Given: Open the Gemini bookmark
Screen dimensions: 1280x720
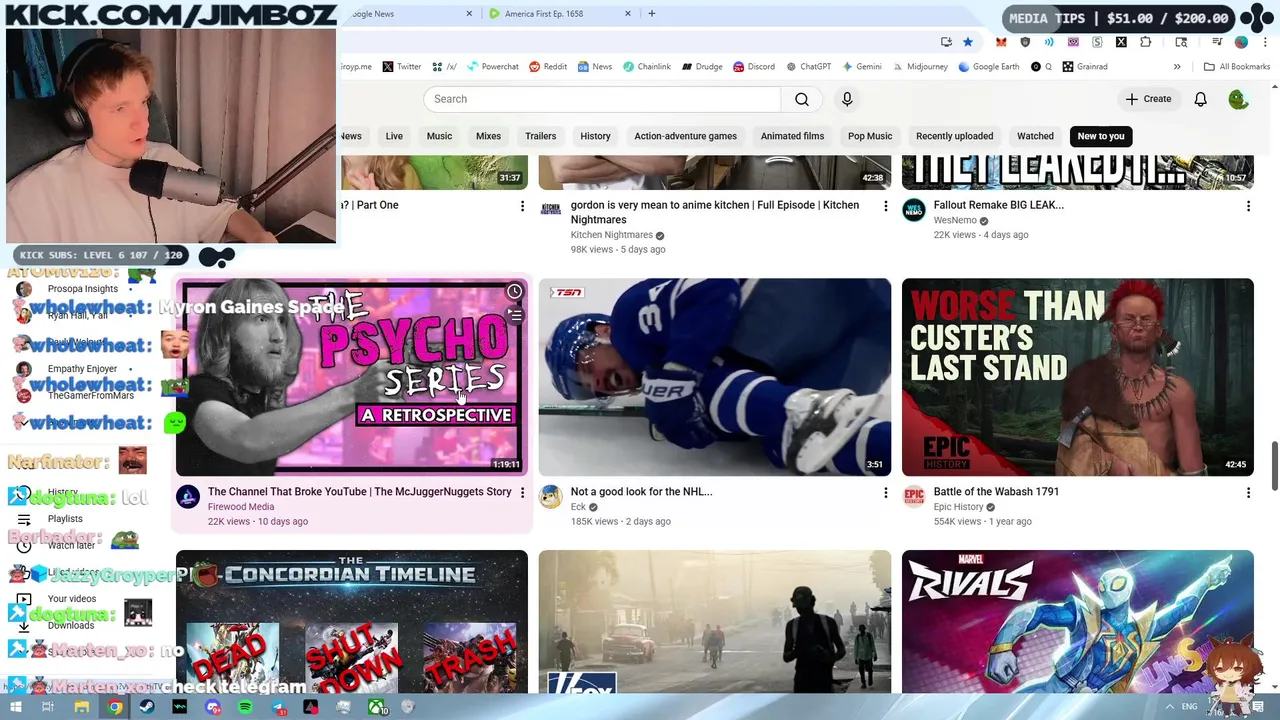Looking at the screenshot, I should (861, 67).
